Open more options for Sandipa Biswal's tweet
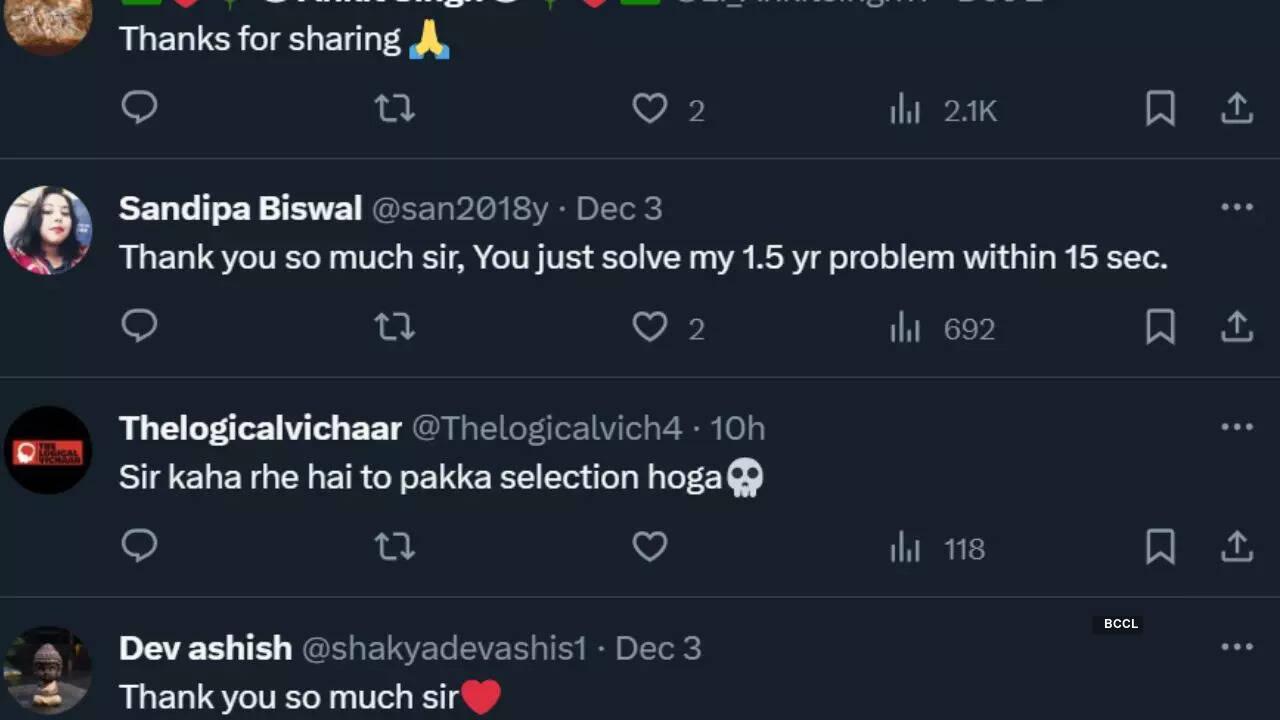The image size is (1280, 720). (1237, 208)
